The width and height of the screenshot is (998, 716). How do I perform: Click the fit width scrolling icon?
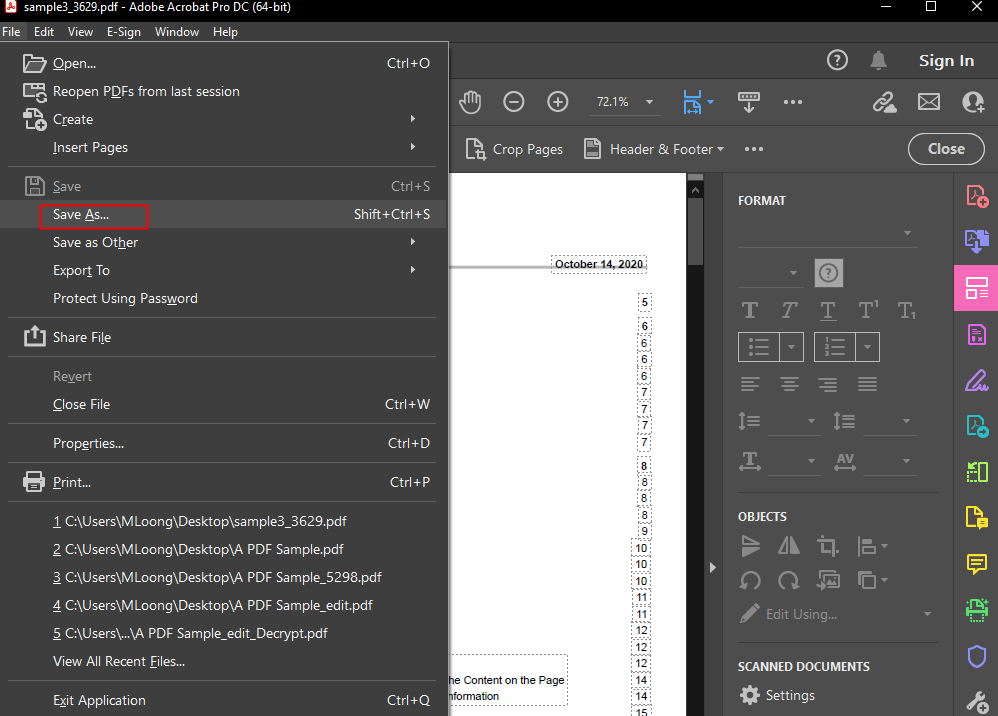pos(692,102)
